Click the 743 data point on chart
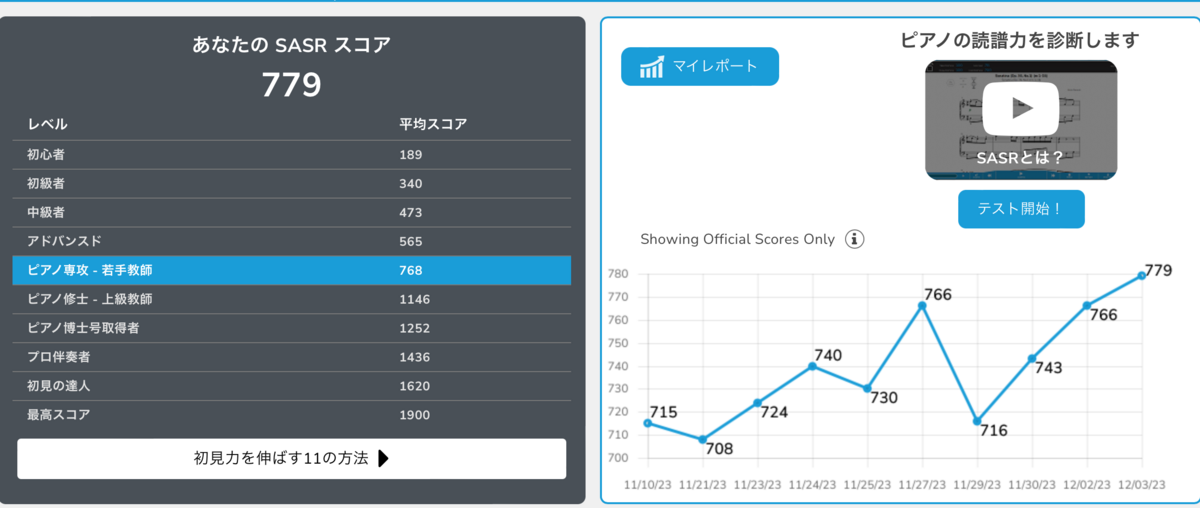 tap(1032, 358)
